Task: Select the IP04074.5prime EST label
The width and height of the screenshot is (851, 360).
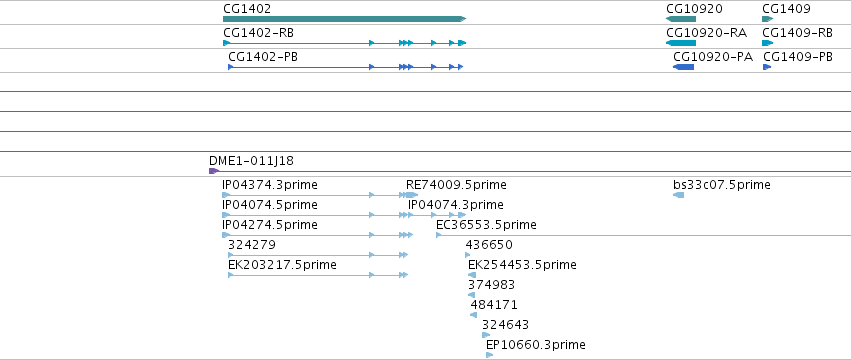Action: (x=270, y=205)
